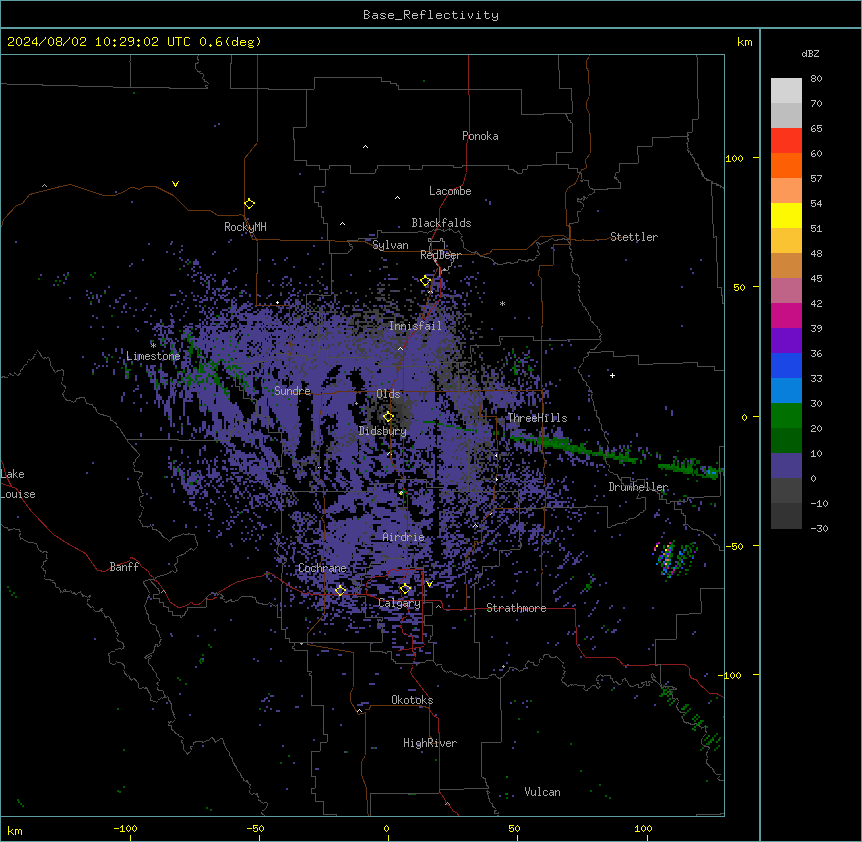Screen dimensions: 862x842
Task: Click the white plus marker north of Drumheller
Action: tap(612, 375)
